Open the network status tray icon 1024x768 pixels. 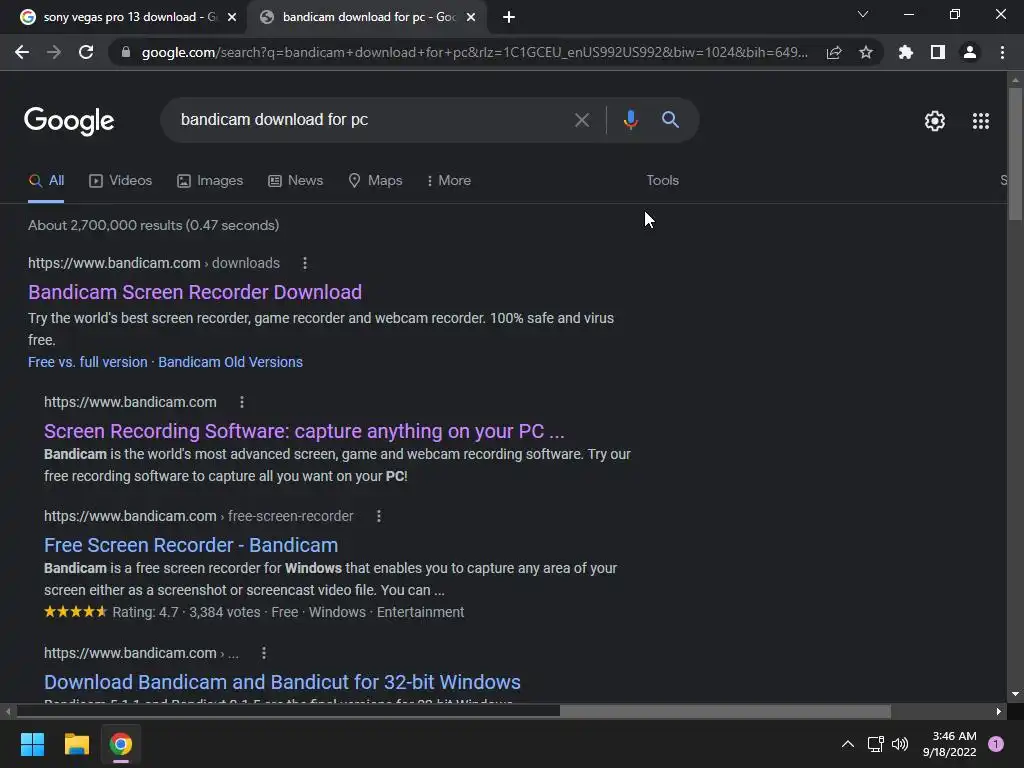(875, 744)
